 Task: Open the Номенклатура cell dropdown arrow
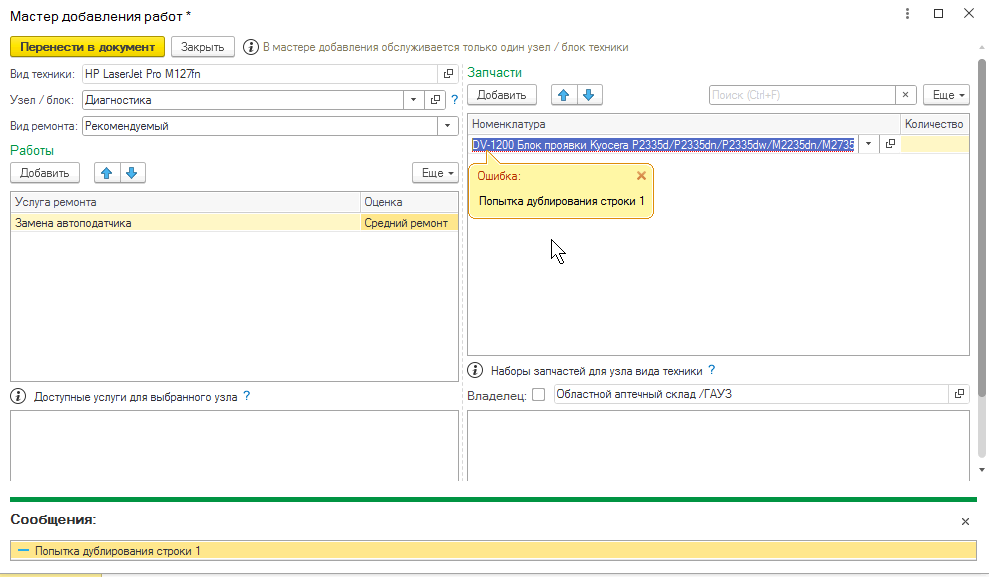coord(867,144)
